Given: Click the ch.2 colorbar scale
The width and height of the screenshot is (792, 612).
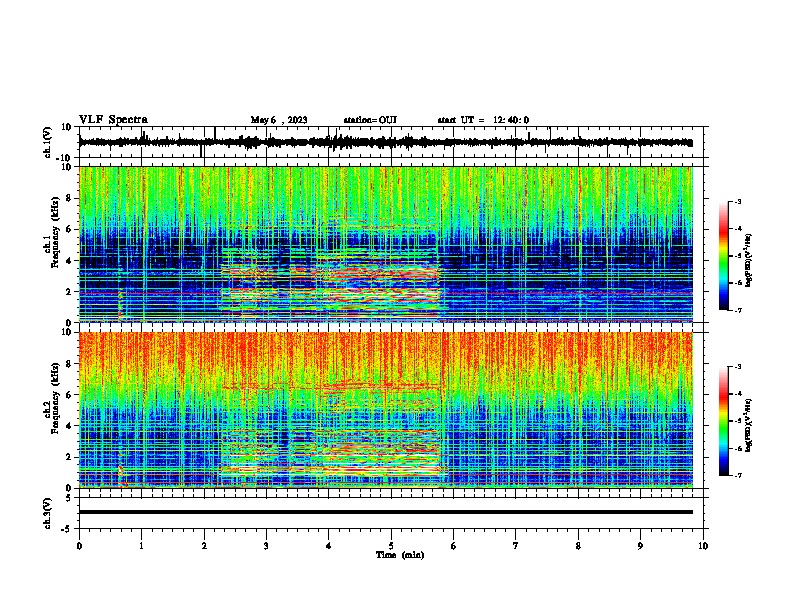Looking at the screenshot, I should pos(724,421).
